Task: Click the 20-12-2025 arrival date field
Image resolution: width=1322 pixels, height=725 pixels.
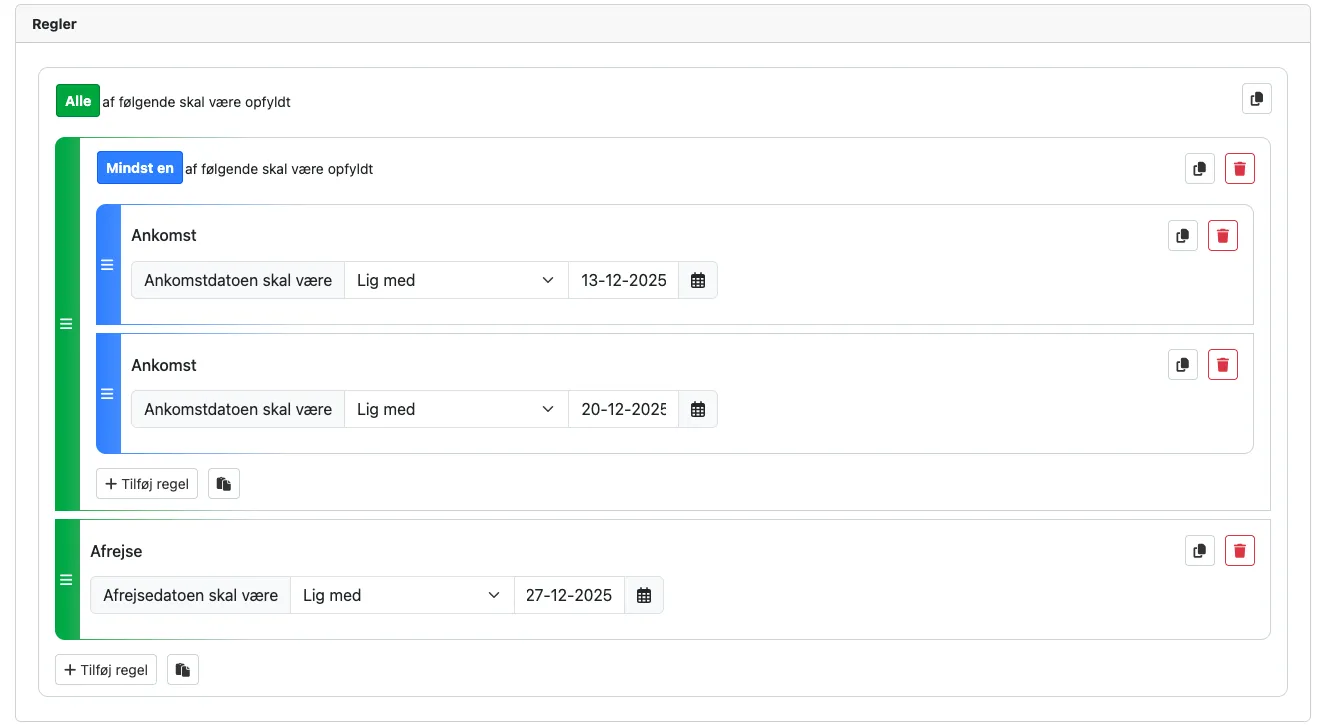Action: point(623,410)
